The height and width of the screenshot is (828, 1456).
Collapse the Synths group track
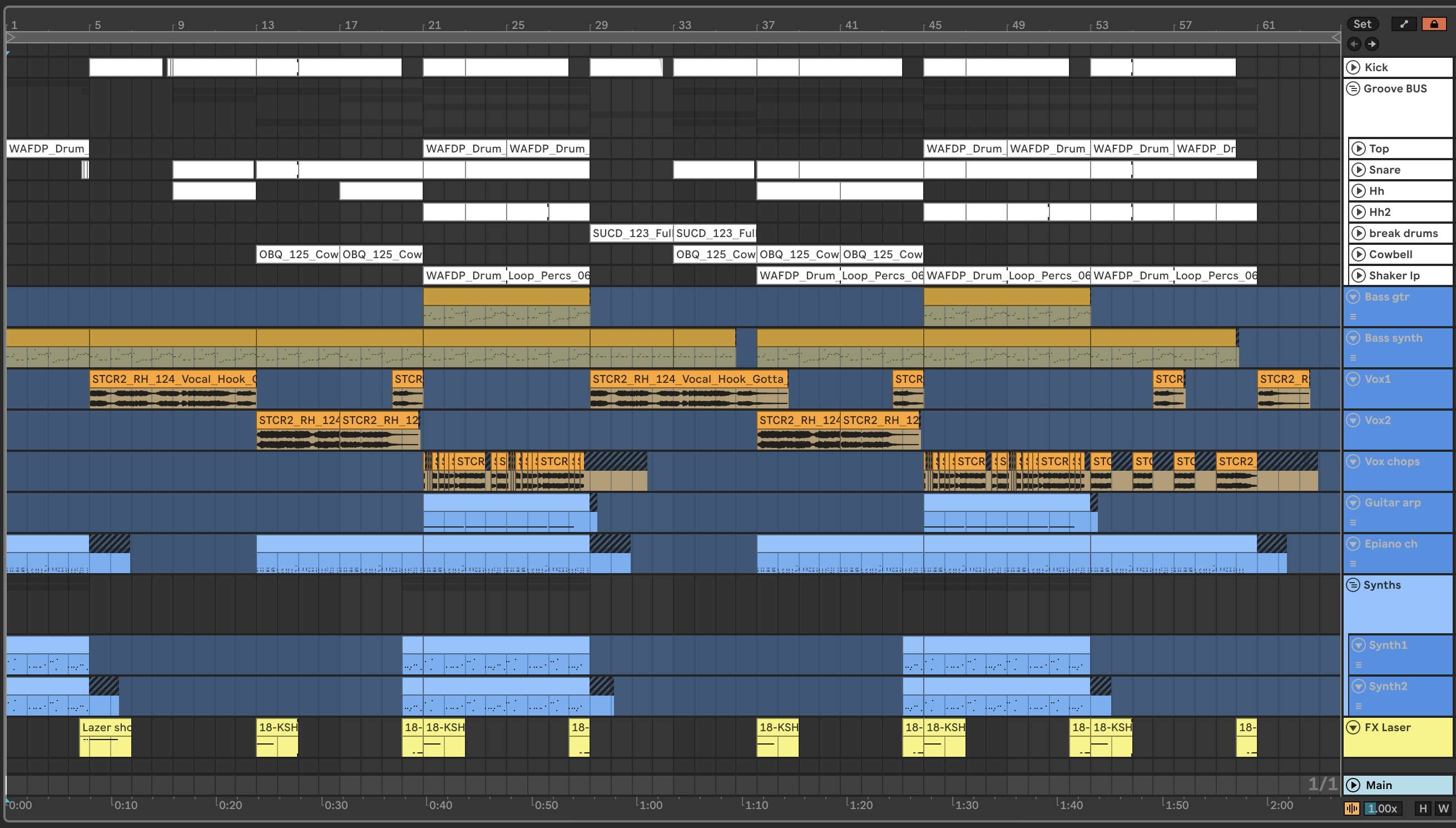(x=1353, y=585)
